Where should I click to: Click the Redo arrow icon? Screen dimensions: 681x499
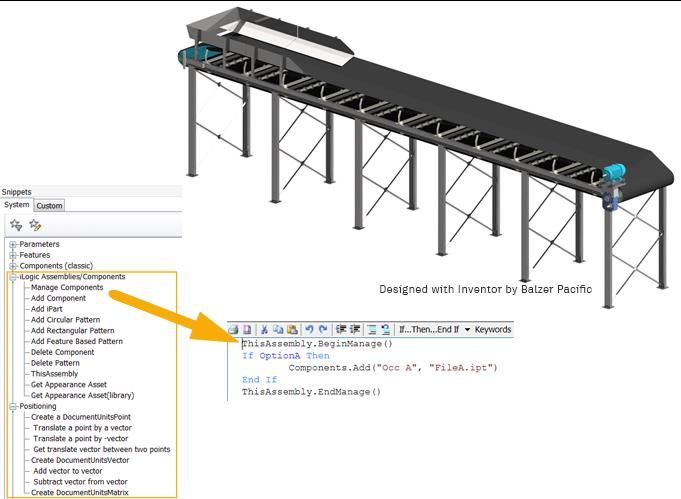click(323, 330)
